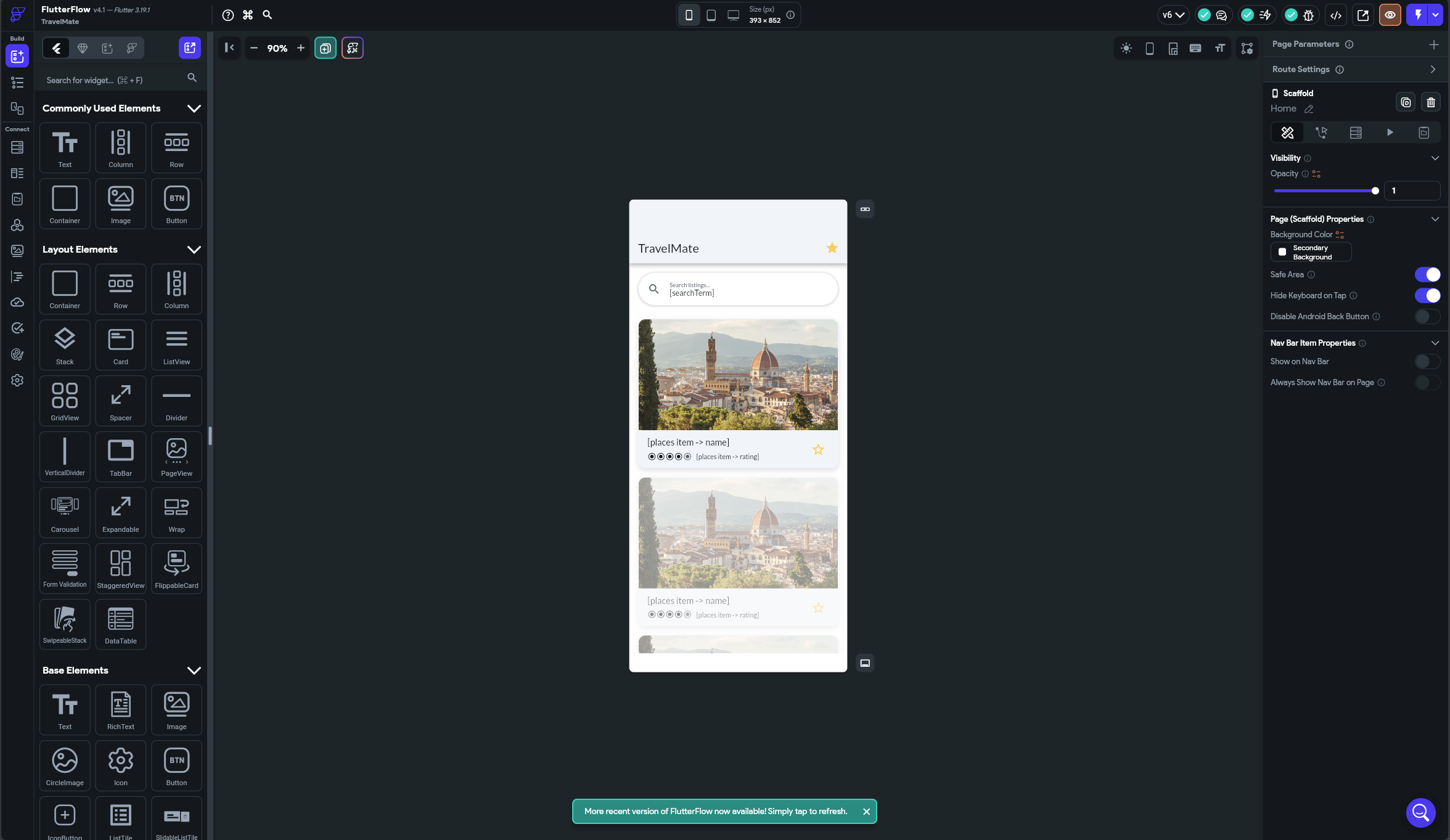
Task: Open the Settings gear in left sidebar
Action: 17,380
